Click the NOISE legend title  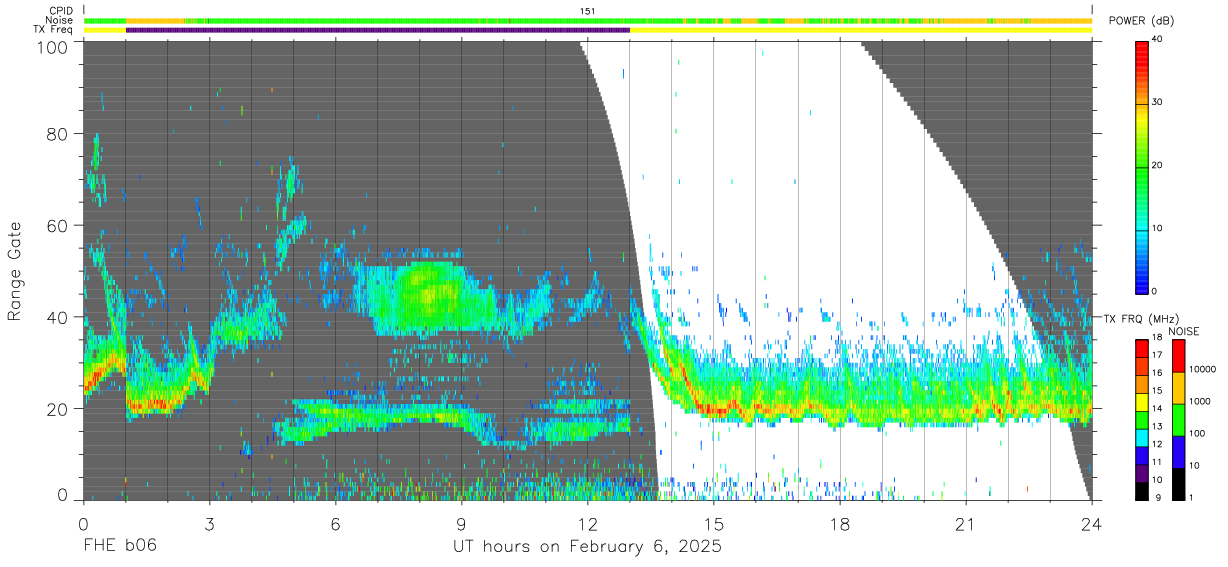click(x=1183, y=331)
